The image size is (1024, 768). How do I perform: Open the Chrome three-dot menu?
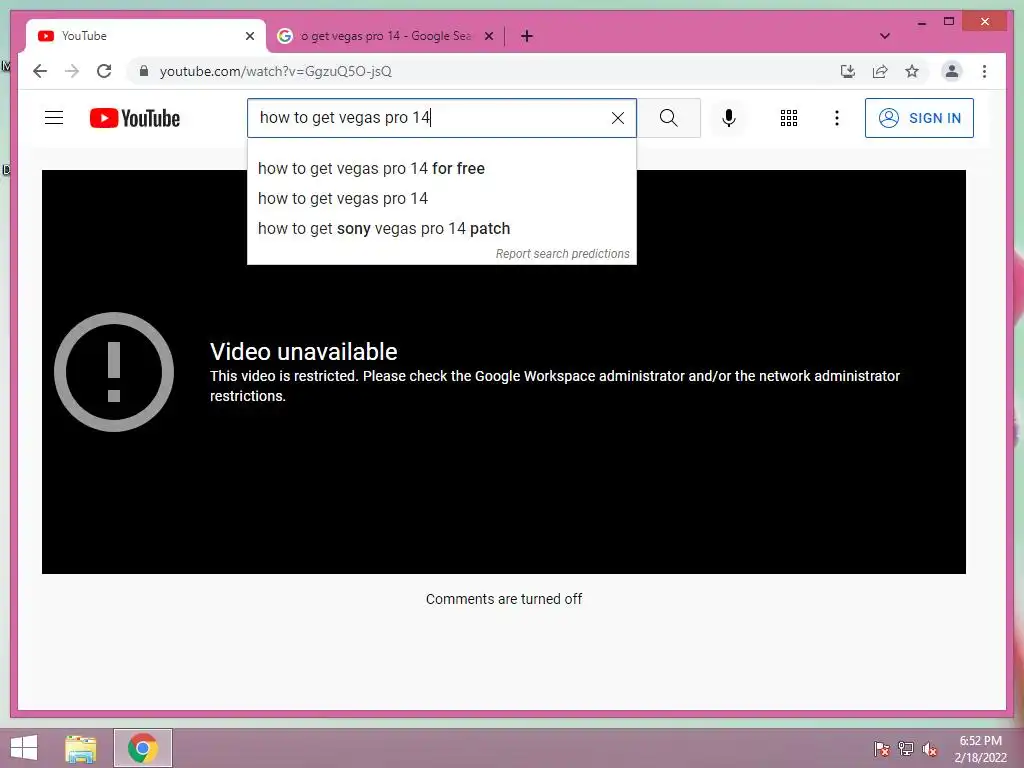[984, 71]
